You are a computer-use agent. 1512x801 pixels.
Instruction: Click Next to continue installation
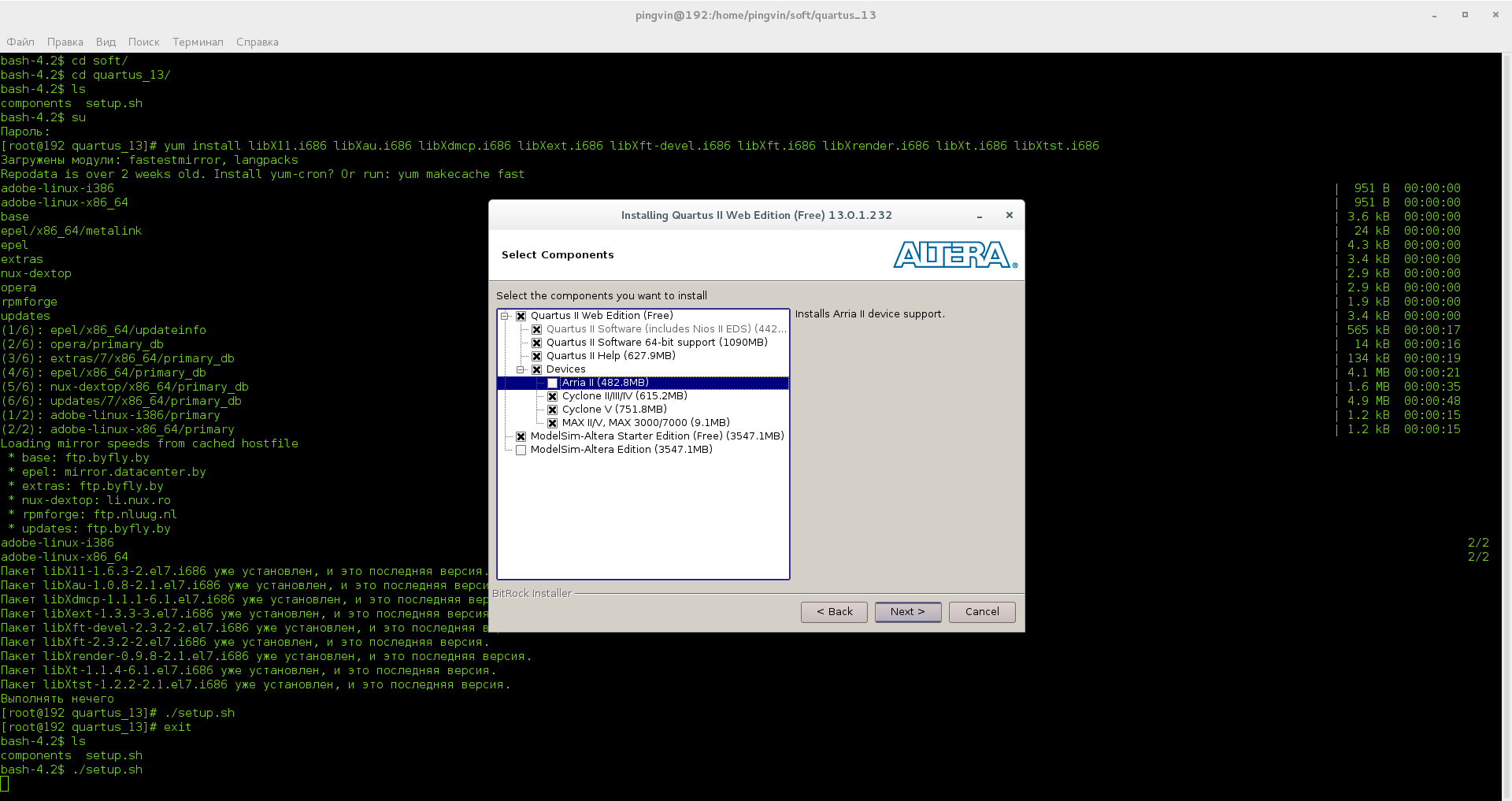click(x=907, y=612)
